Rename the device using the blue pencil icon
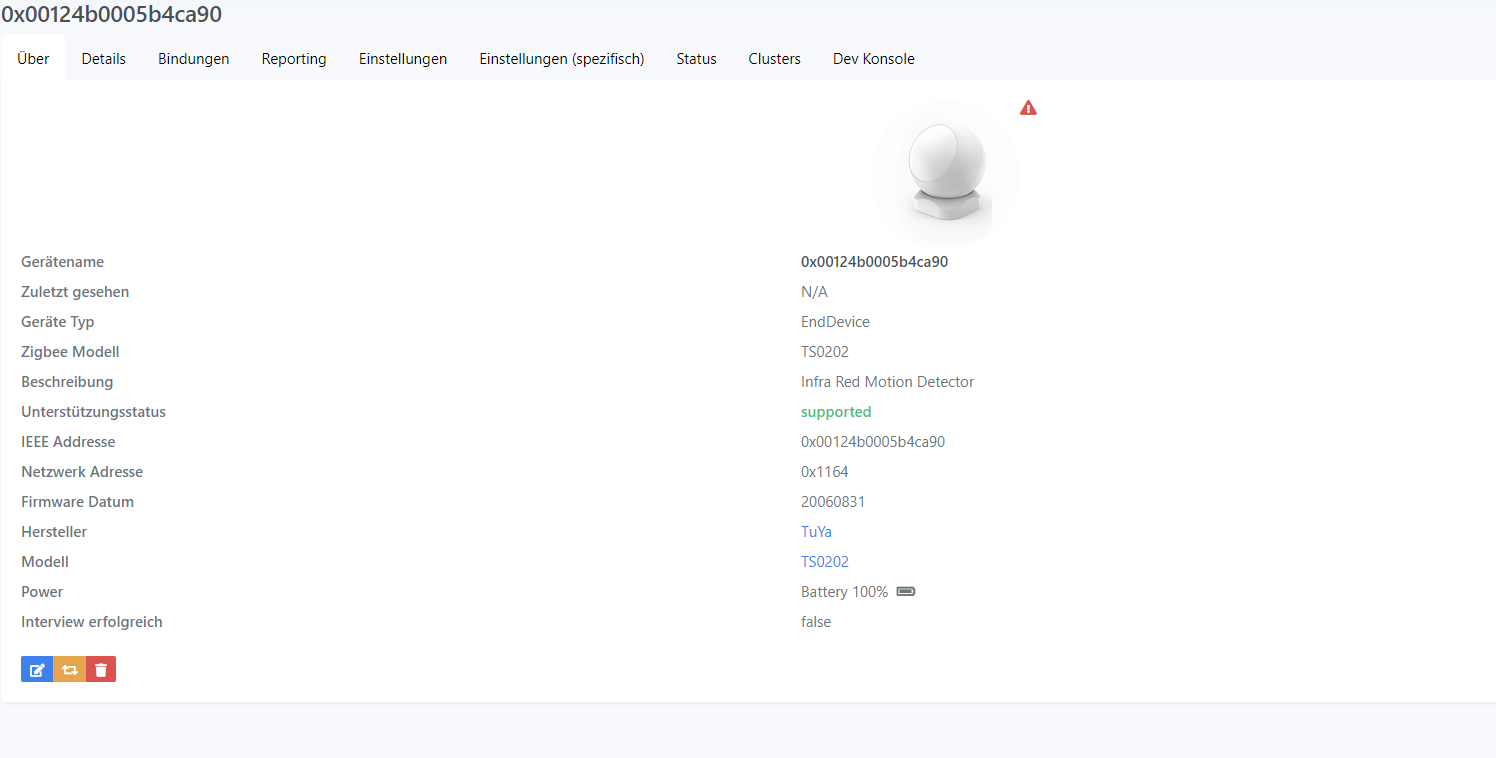This screenshot has width=1496, height=758. (37, 669)
